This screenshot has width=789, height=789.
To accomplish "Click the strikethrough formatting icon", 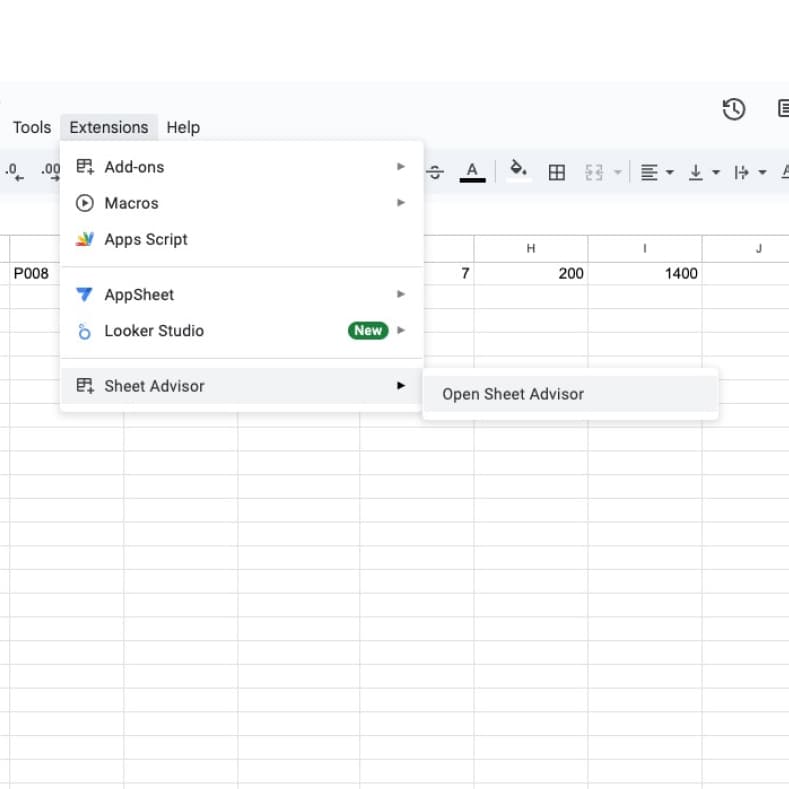I will tap(435, 172).
